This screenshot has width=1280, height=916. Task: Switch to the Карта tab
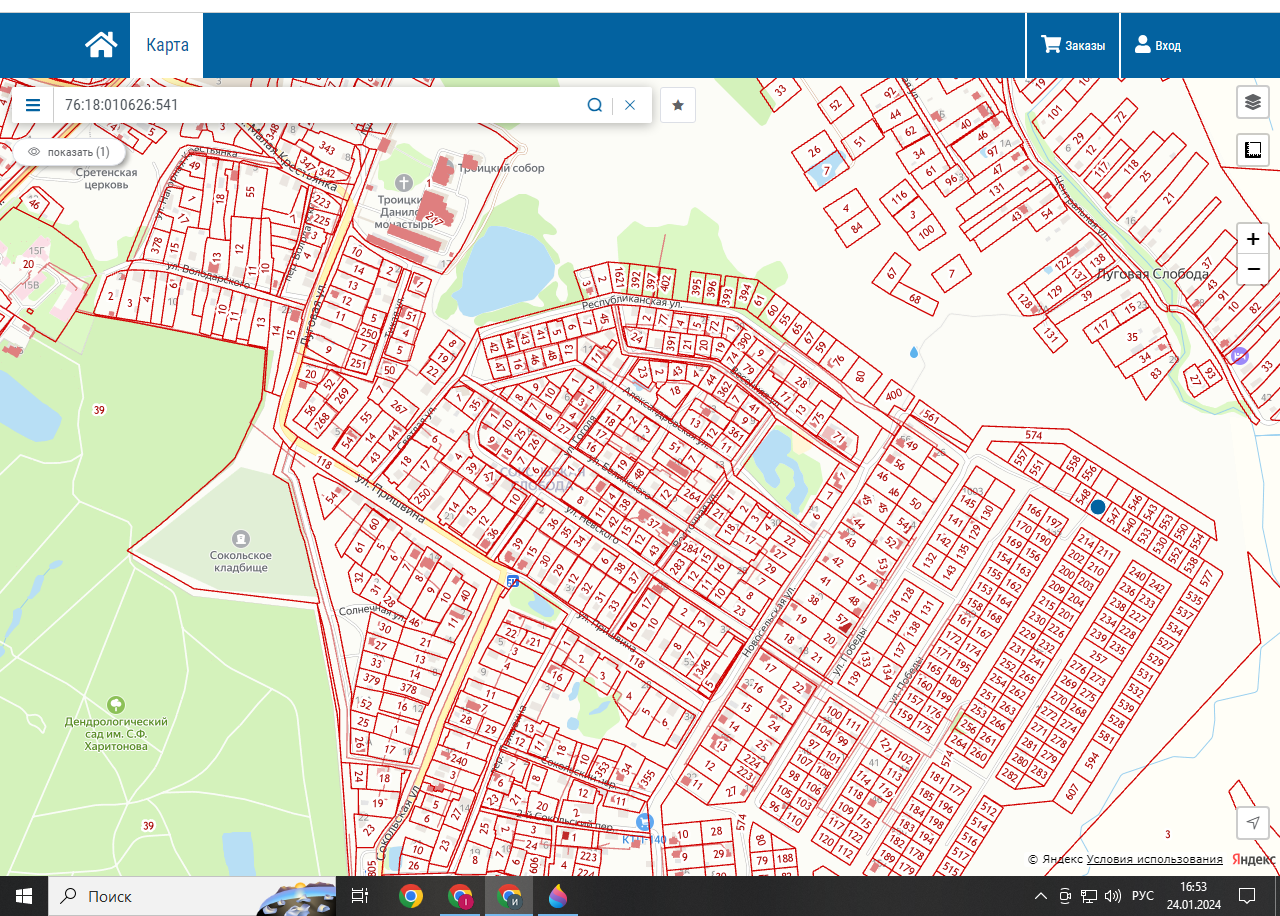[166, 45]
